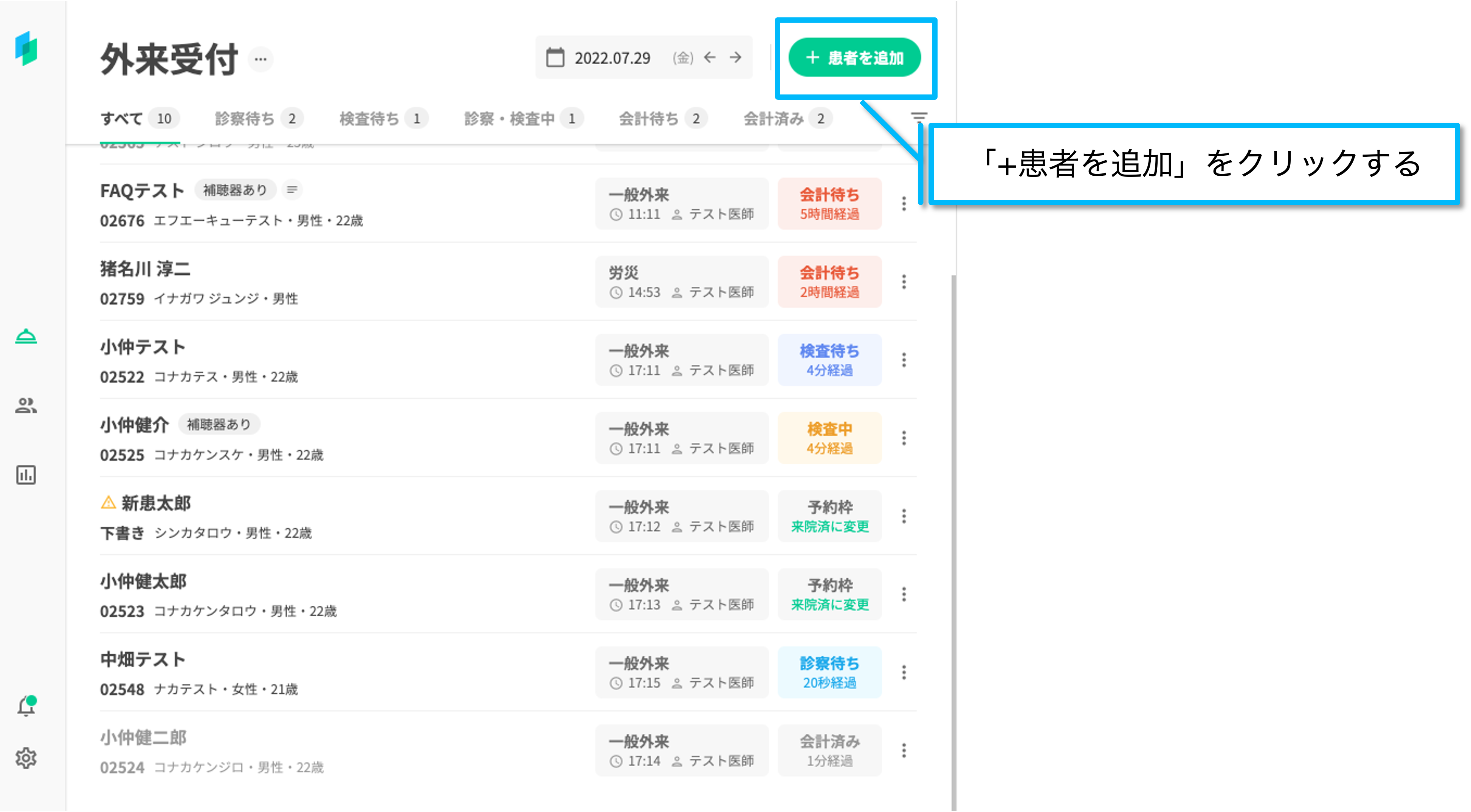Click warning icon beside 新患太郎
1471x812 pixels.
click(x=109, y=503)
